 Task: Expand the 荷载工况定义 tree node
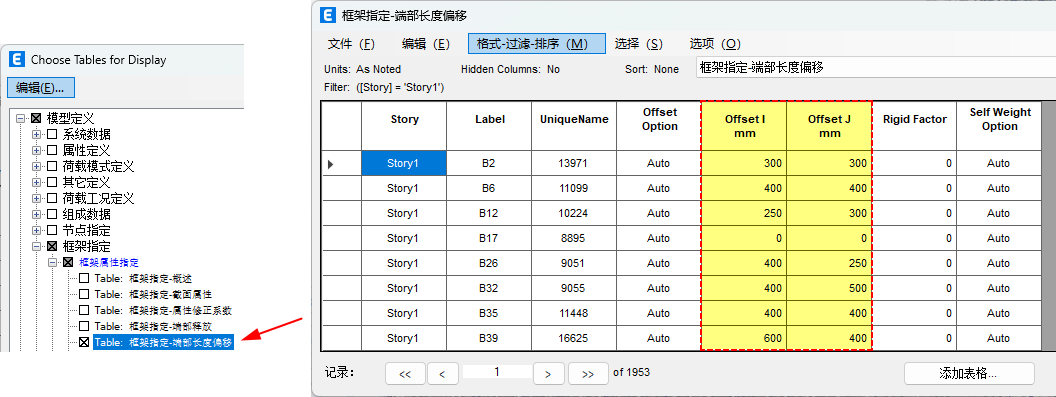(36, 198)
